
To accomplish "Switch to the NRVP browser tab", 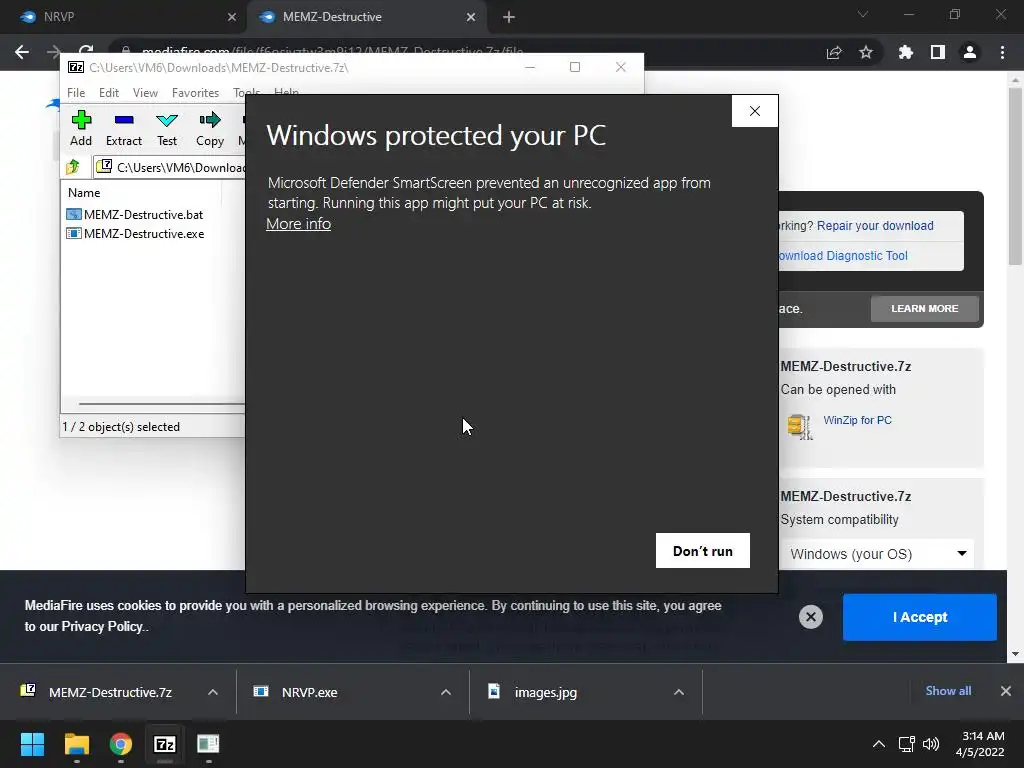I will pos(123,17).
